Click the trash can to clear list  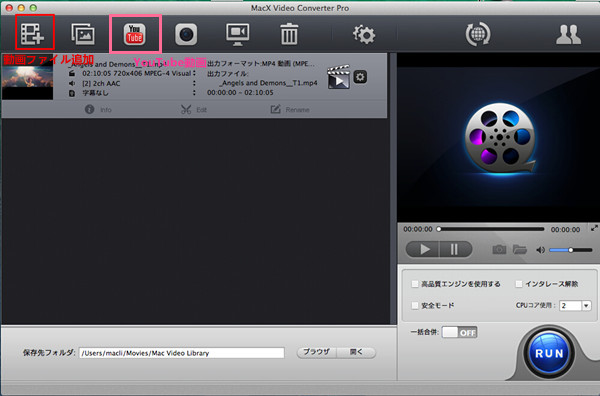pyautogui.click(x=289, y=34)
